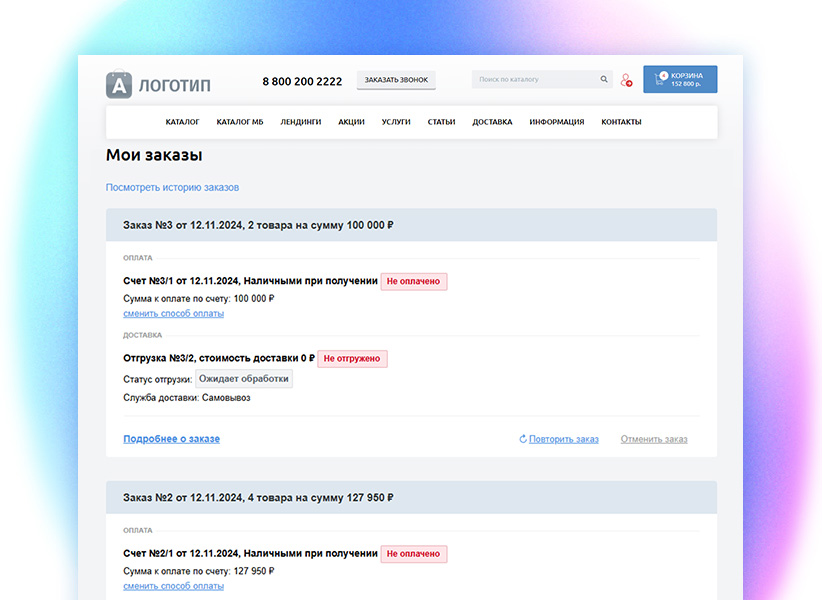Image resolution: width=822 pixels, height=600 pixels.
Task: Click Повторить заказ for order №3
Action: [x=563, y=439]
